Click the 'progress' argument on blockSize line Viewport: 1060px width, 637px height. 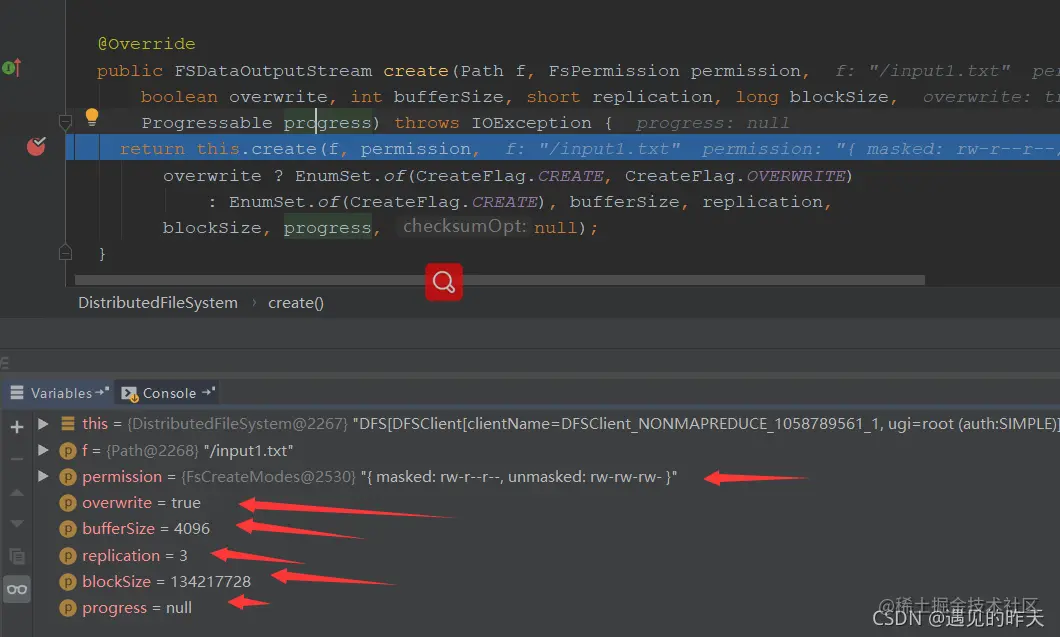pos(327,229)
